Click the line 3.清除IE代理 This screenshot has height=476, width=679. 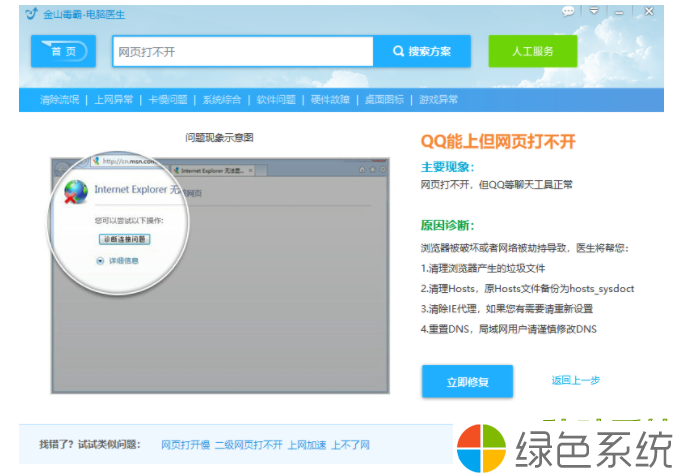(507, 309)
